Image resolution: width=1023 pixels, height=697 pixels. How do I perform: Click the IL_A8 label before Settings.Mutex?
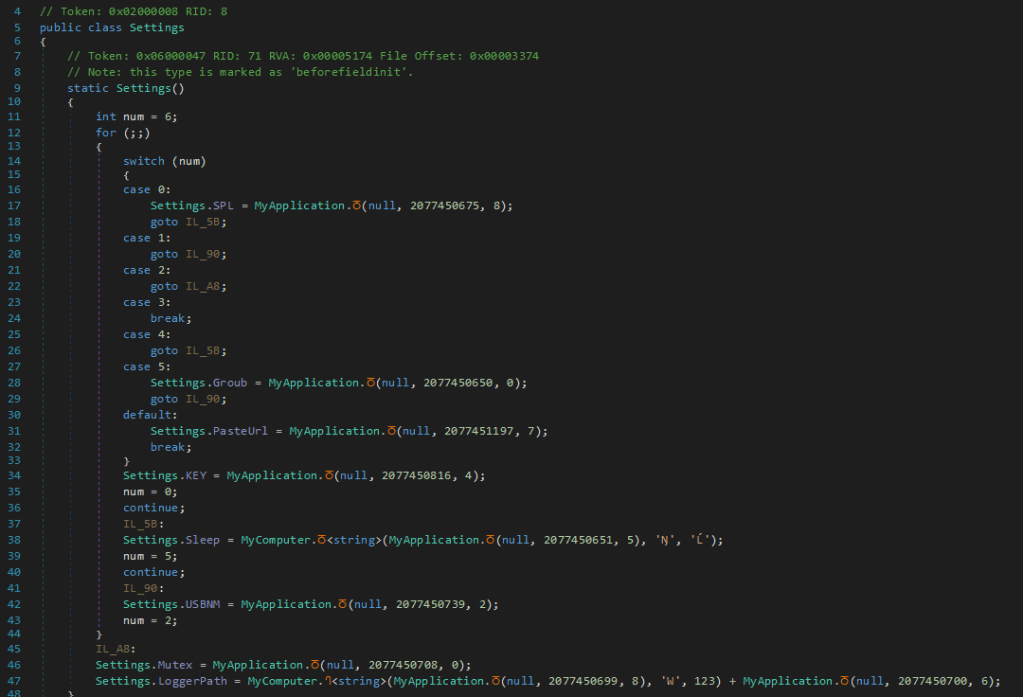(112, 648)
